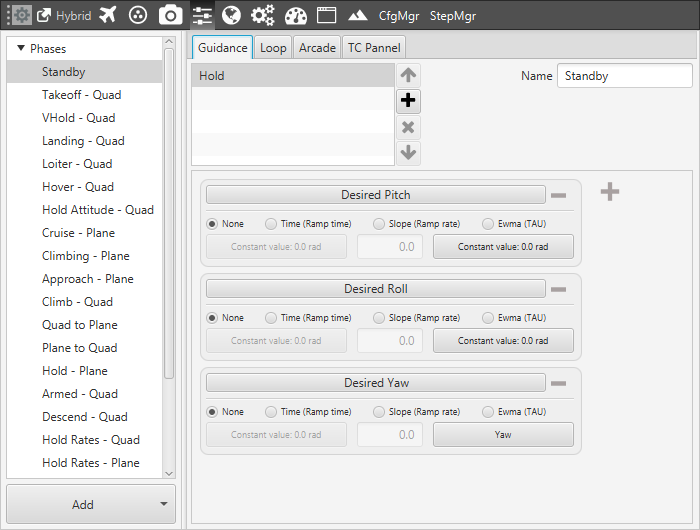This screenshot has height=530, width=700.
Task: Open the window panel icon
Action: 326,15
